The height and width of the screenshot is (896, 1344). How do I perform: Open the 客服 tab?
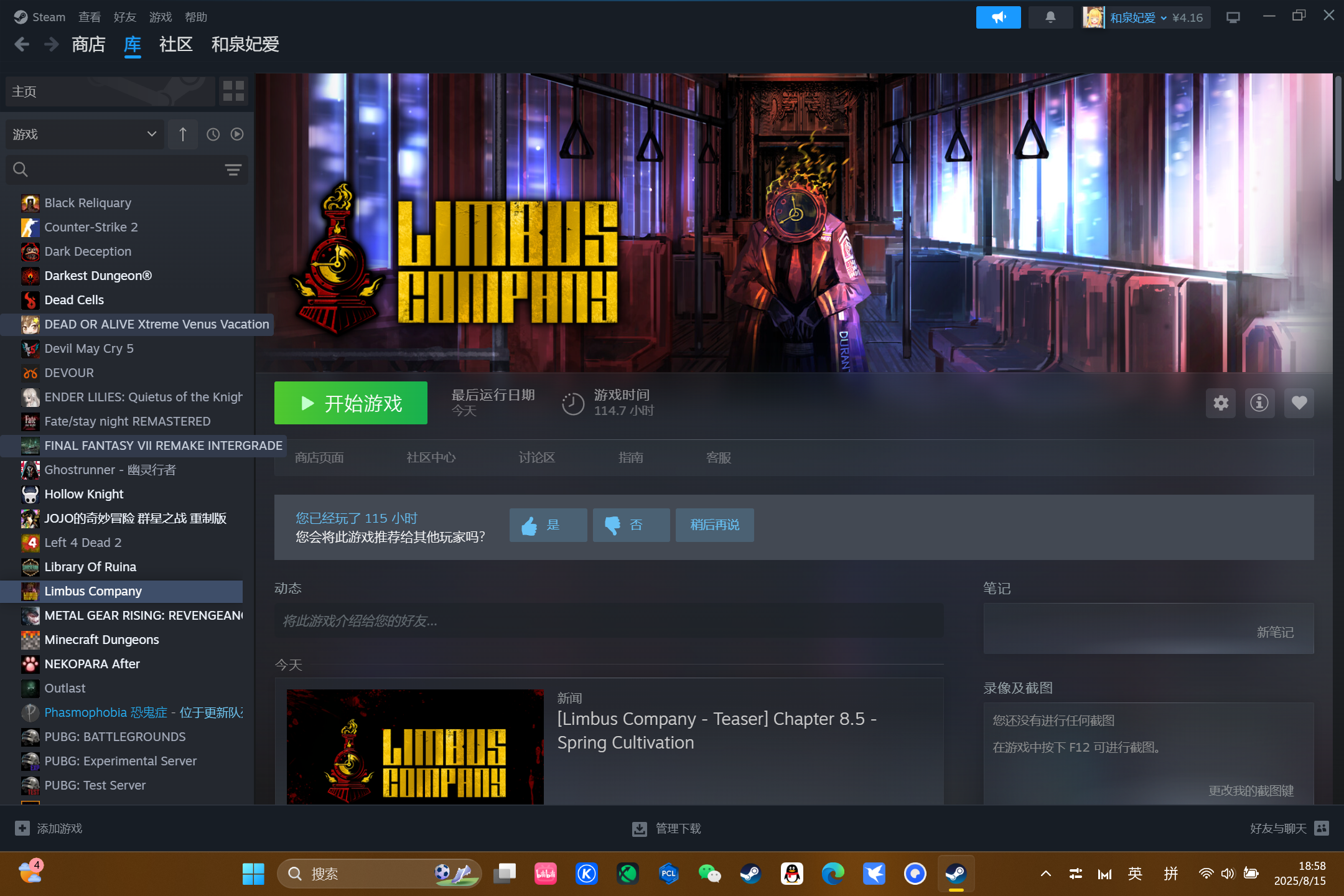coord(719,458)
